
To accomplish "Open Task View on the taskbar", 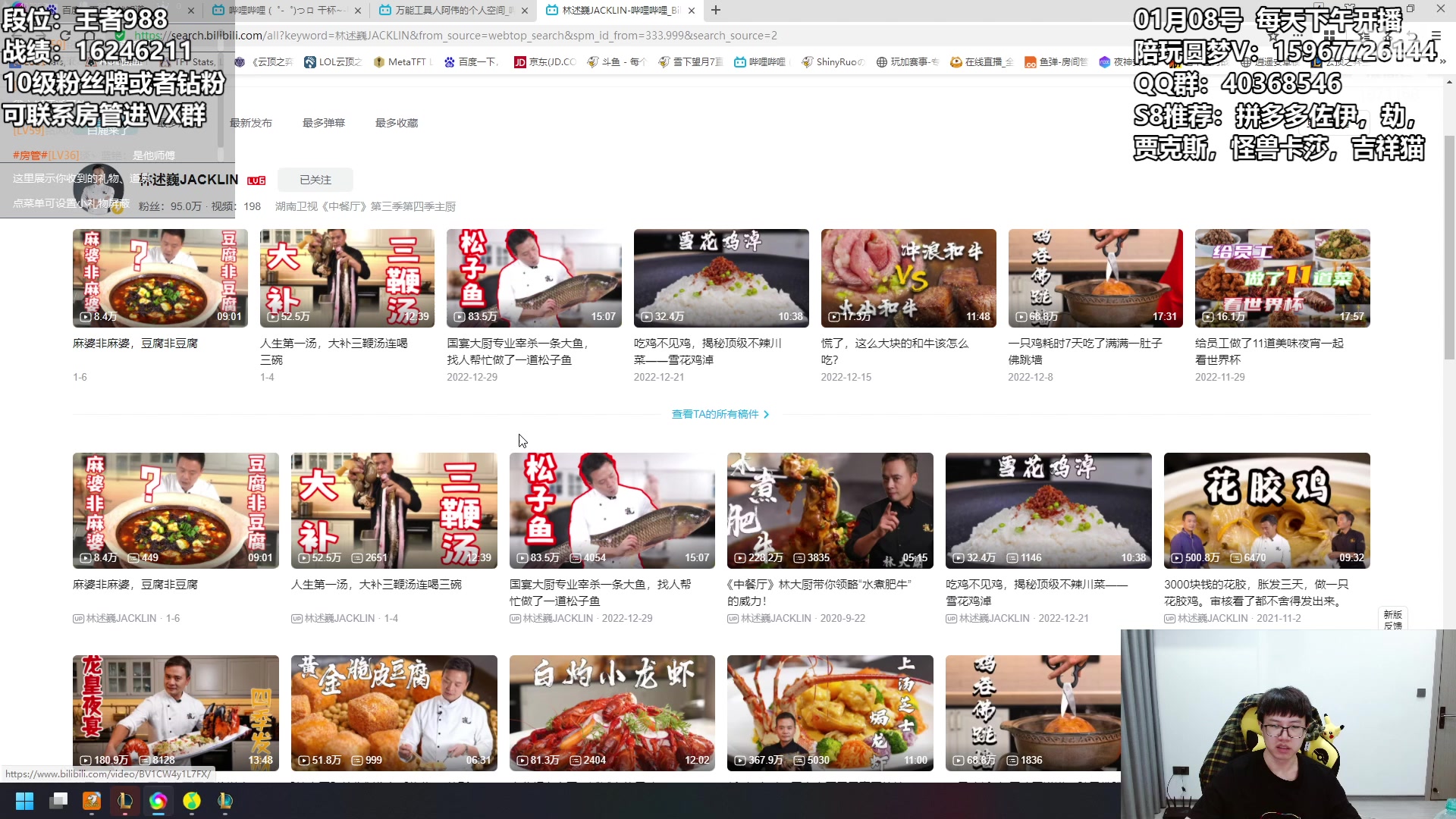I will pyautogui.click(x=58, y=801).
